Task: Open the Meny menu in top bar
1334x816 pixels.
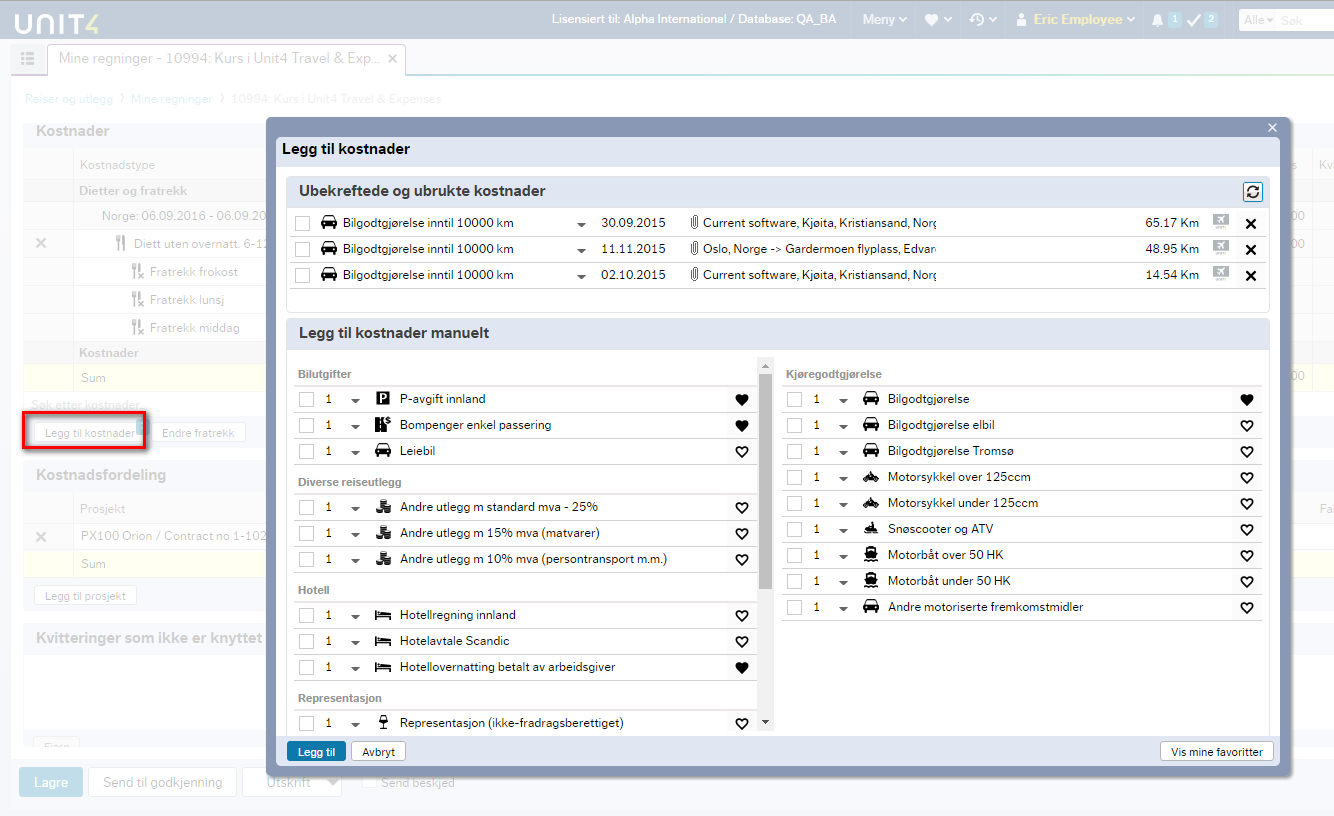Action: pyautogui.click(x=884, y=19)
